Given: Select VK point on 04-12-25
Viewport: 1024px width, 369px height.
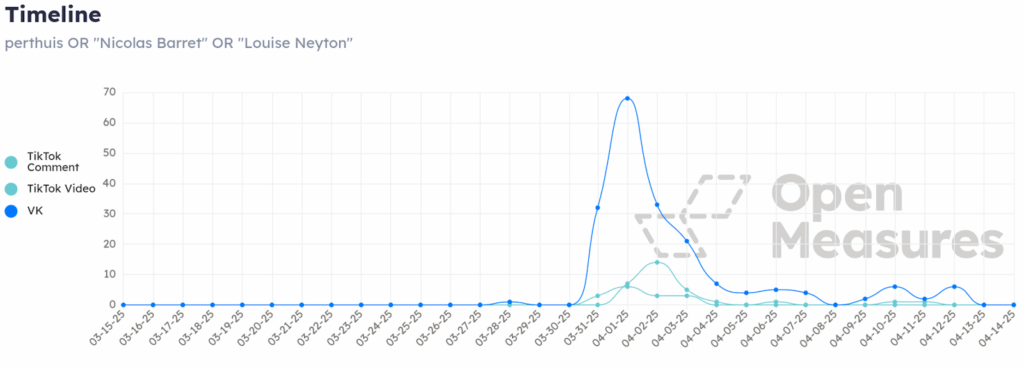Looking at the screenshot, I should coord(954,287).
